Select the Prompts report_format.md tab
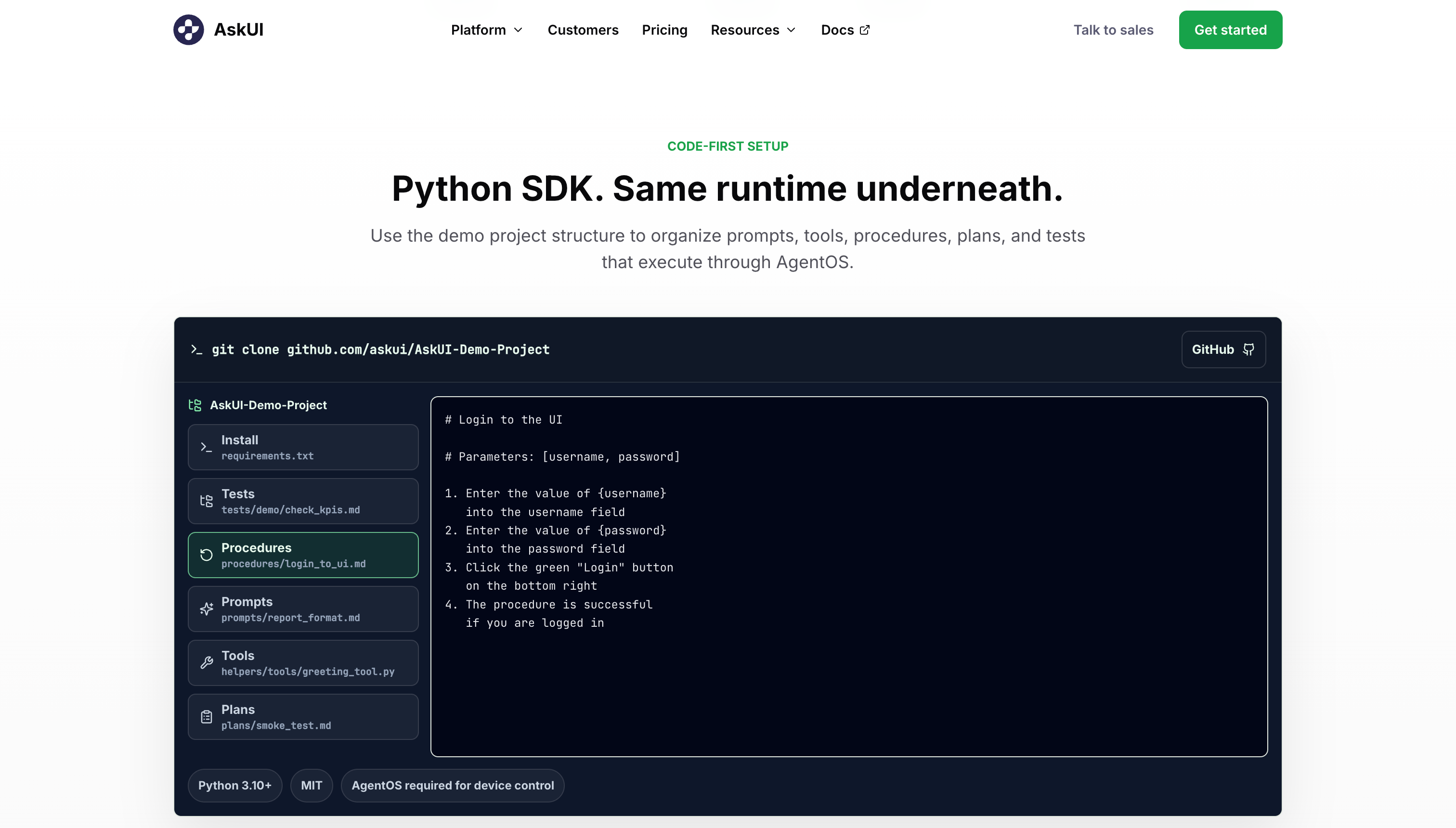1456x828 pixels. [x=303, y=608]
